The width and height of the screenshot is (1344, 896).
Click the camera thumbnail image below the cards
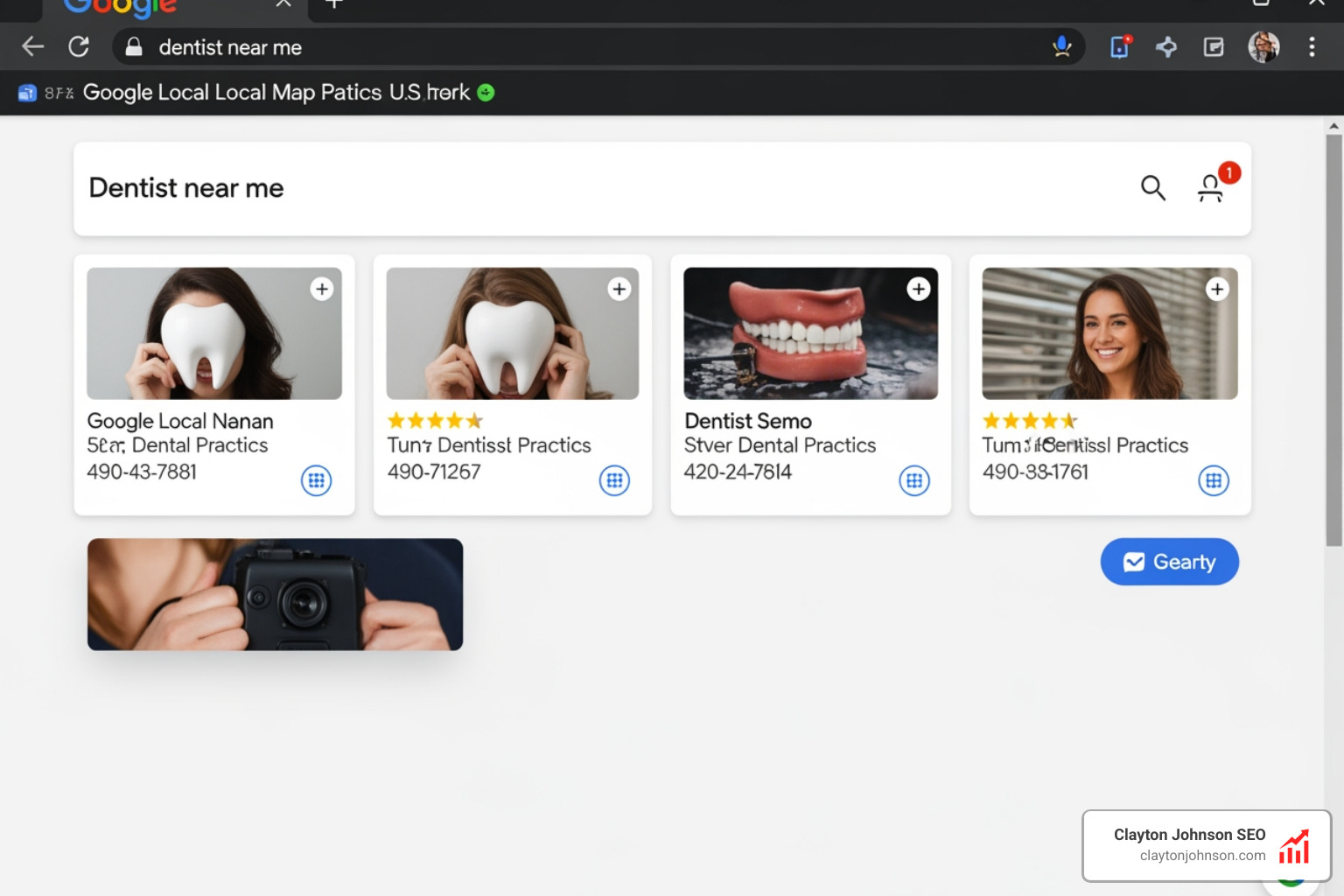click(275, 594)
